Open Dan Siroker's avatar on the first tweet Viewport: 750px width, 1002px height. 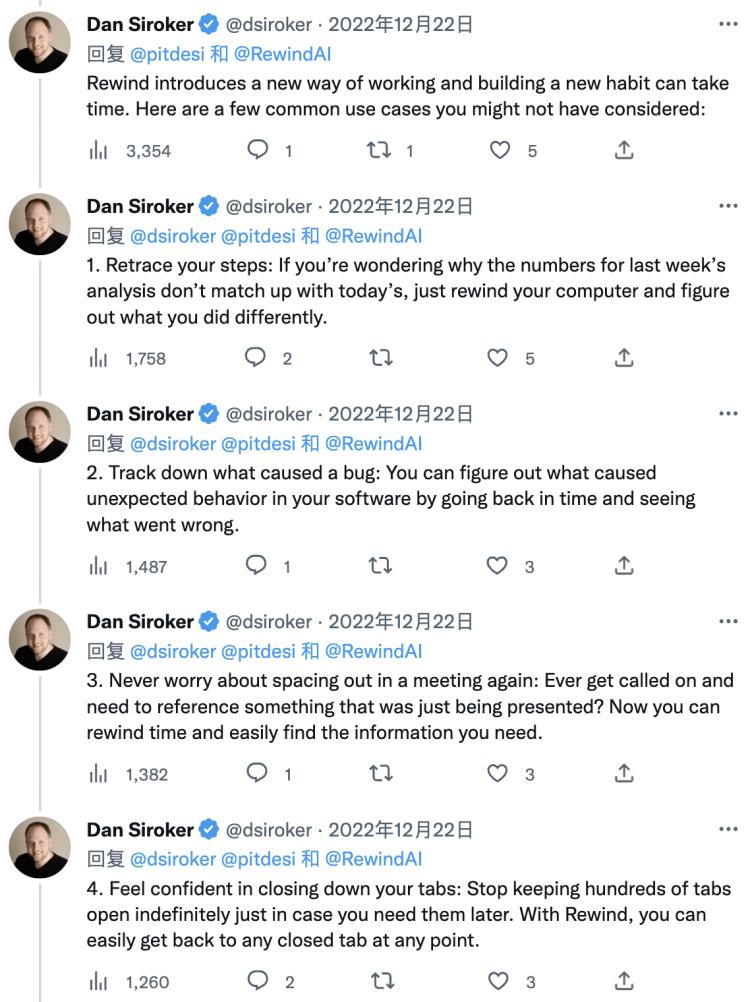coord(40,43)
